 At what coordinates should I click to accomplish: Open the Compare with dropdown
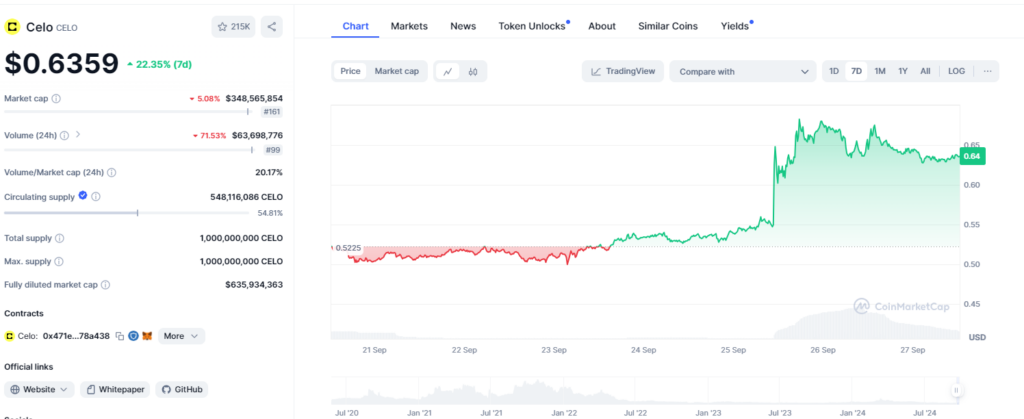tap(743, 72)
